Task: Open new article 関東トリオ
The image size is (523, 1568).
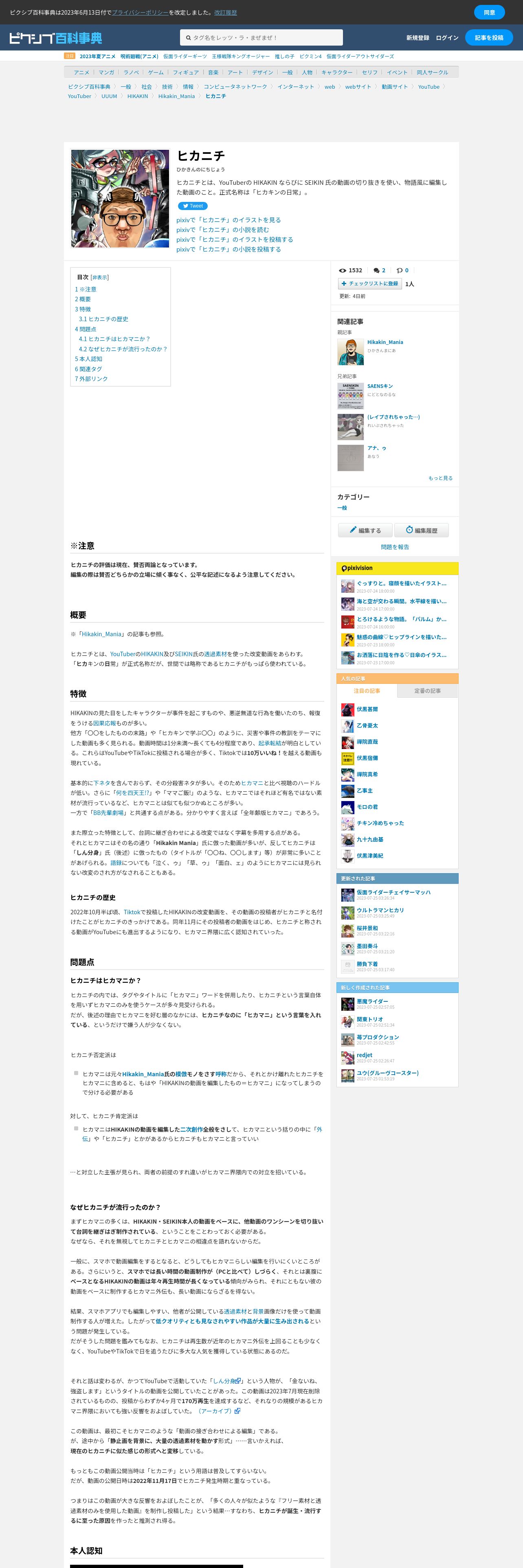Action: pyautogui.click(x=370, y=1020)
